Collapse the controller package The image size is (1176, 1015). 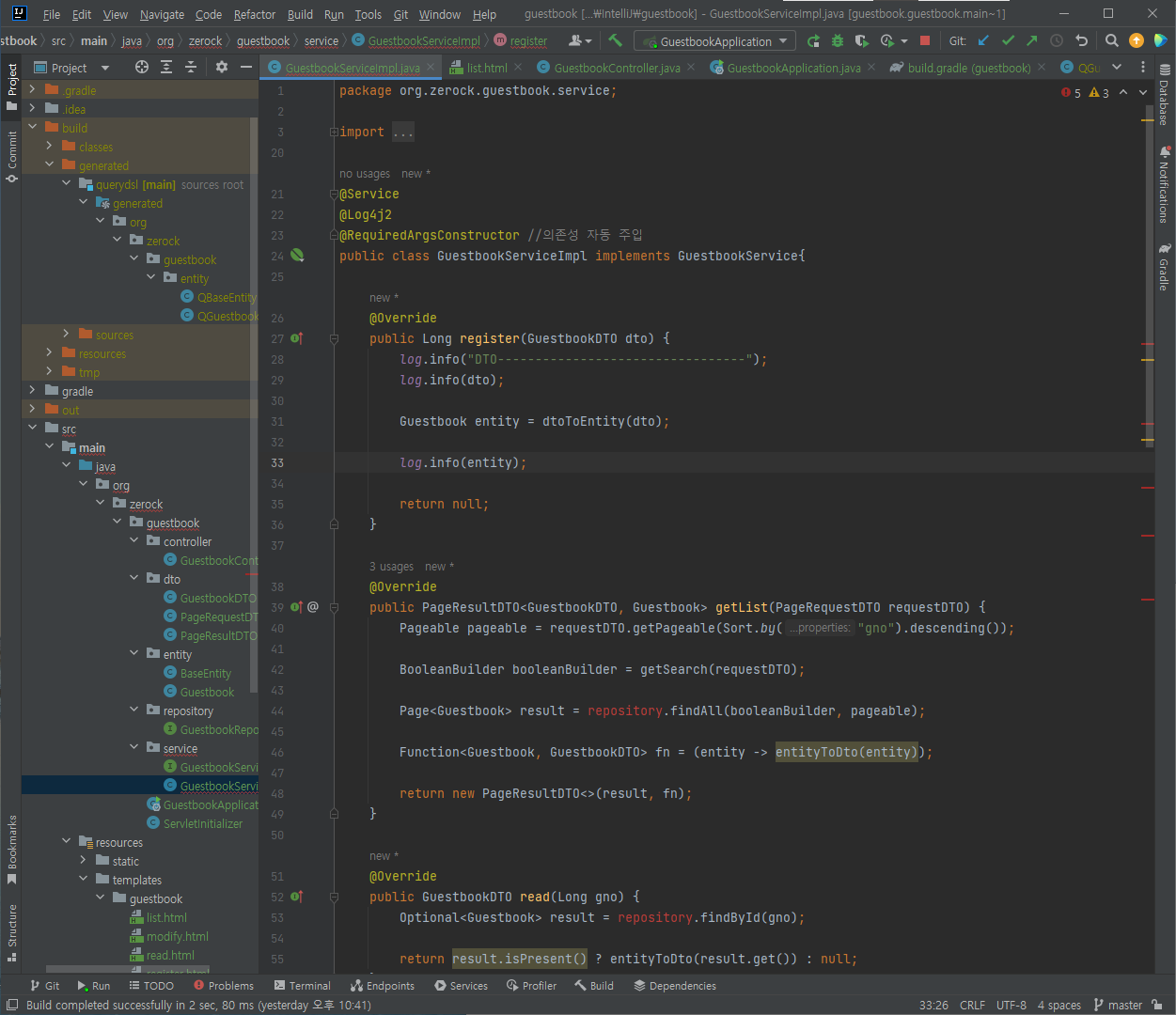(x=133, y=540)
